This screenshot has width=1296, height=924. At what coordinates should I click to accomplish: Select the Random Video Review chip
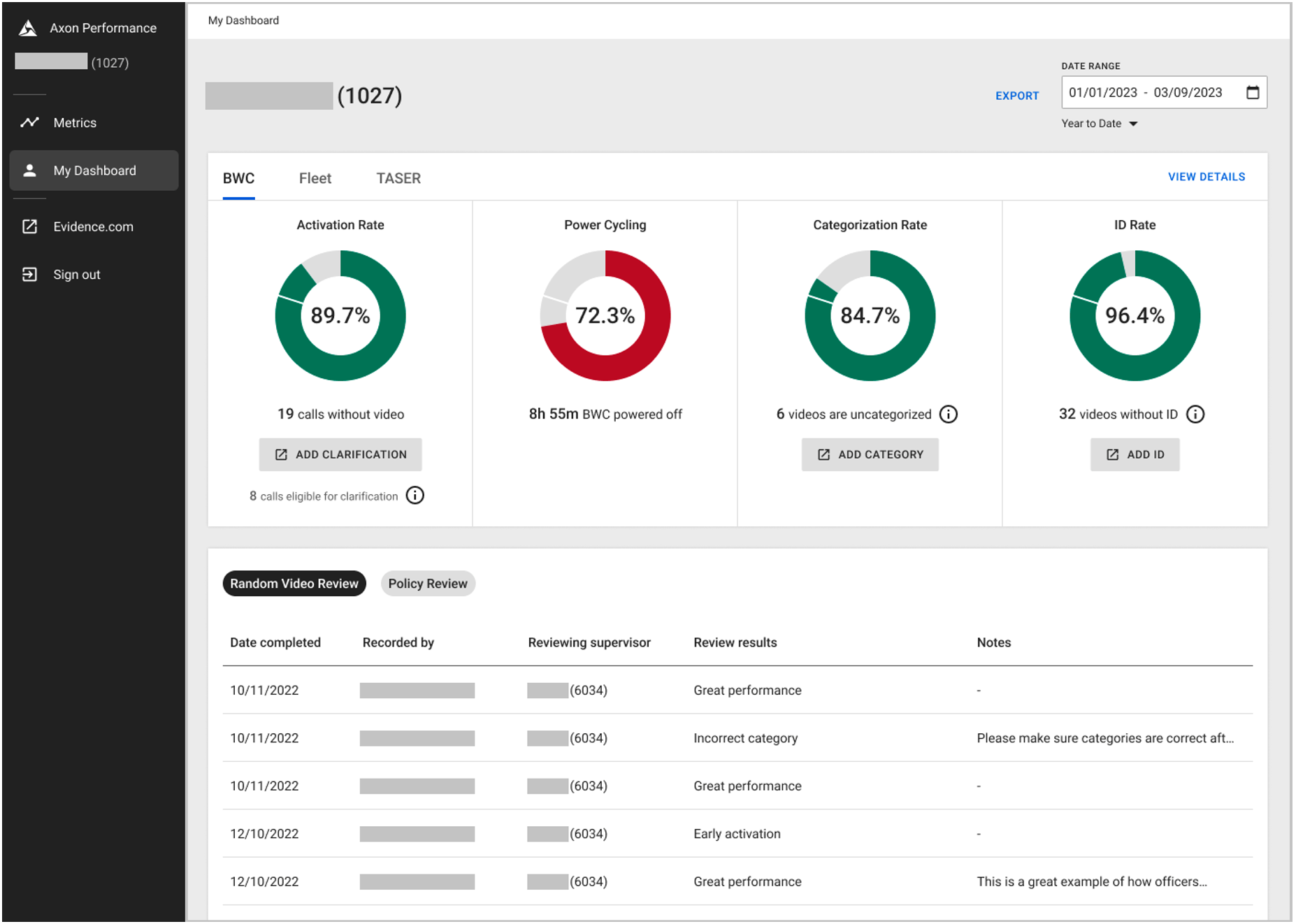294,584
